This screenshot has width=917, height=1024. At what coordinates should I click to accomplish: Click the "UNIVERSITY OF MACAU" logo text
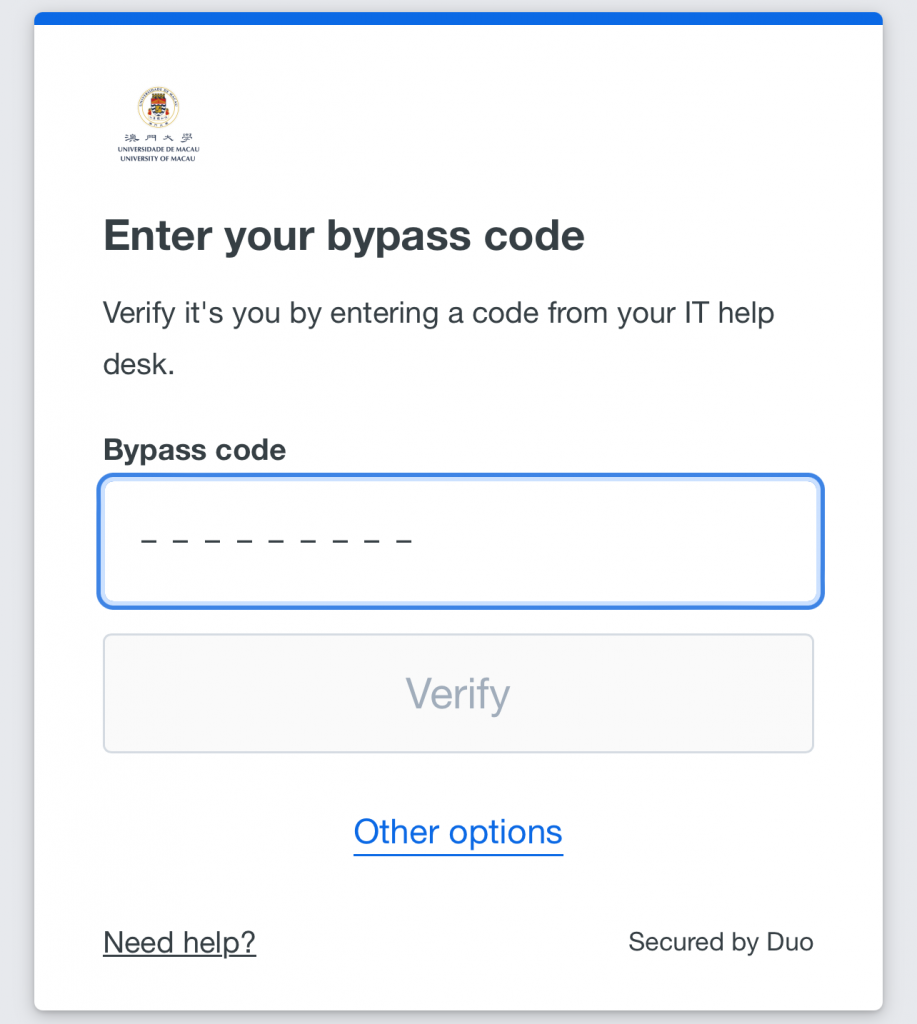158,159
